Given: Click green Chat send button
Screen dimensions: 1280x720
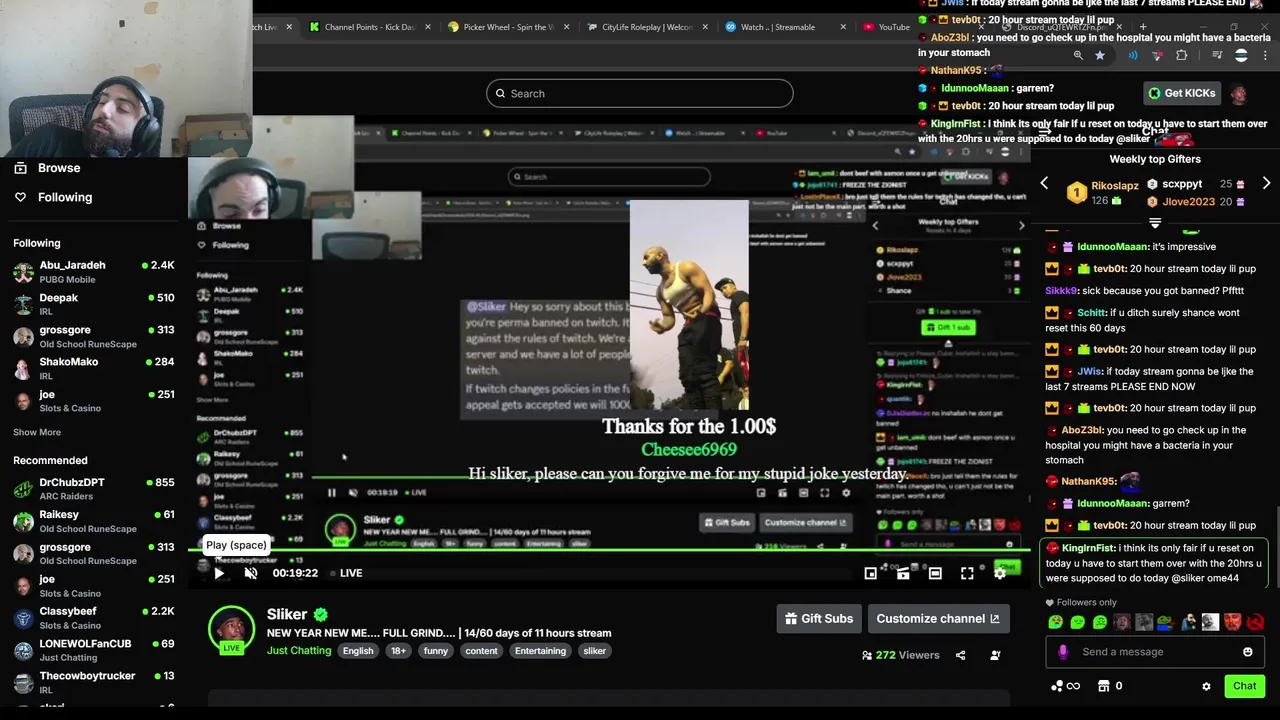Looking at the screenshot, I should pyautogui.click(x=1245, y=686).
